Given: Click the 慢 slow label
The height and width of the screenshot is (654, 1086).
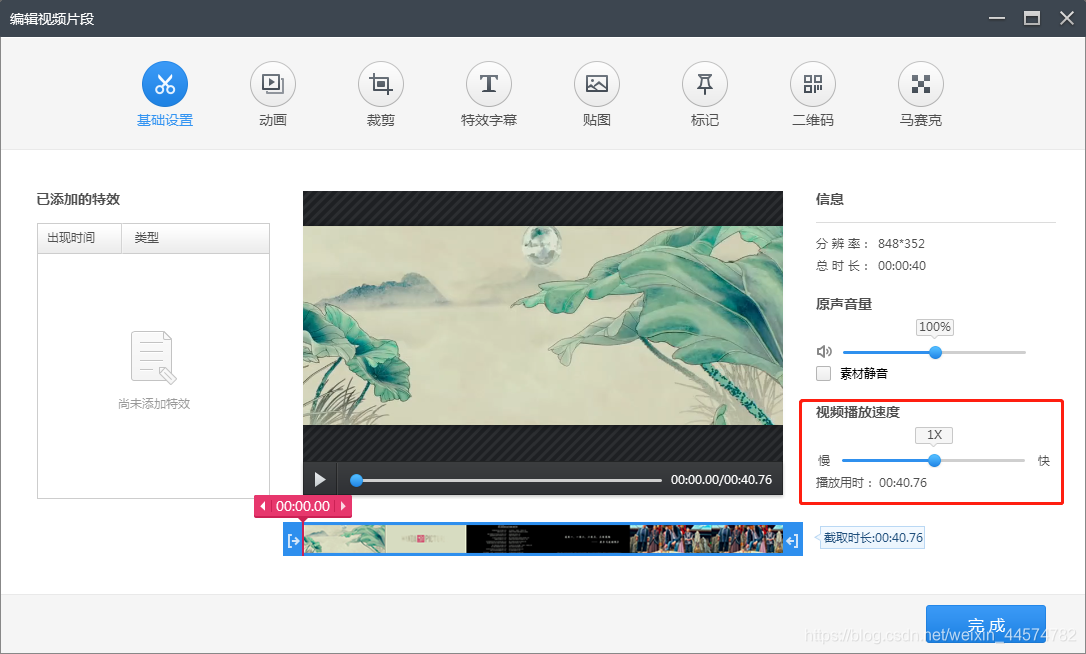Looking at the screenshot, I should tap(824, 461).
